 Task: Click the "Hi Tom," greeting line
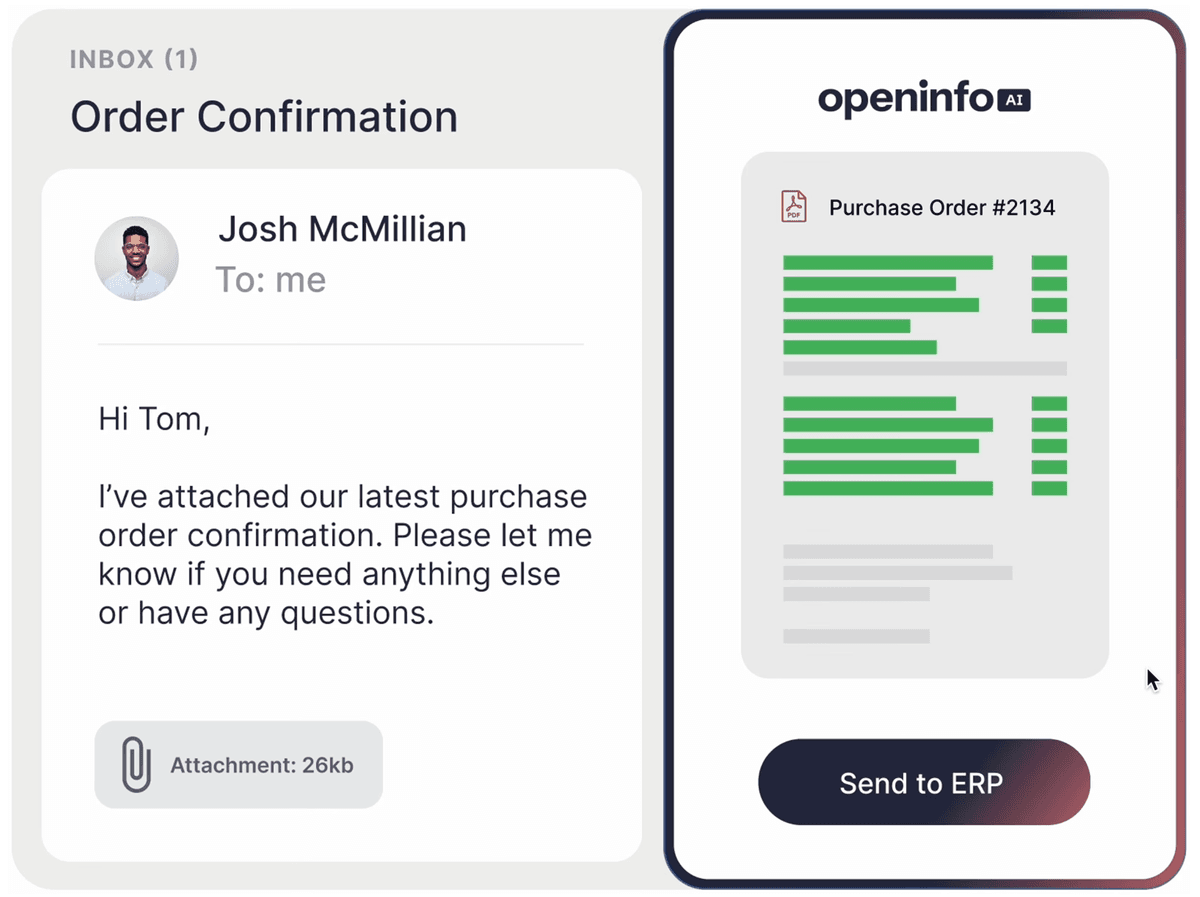(x=154, y=418)
